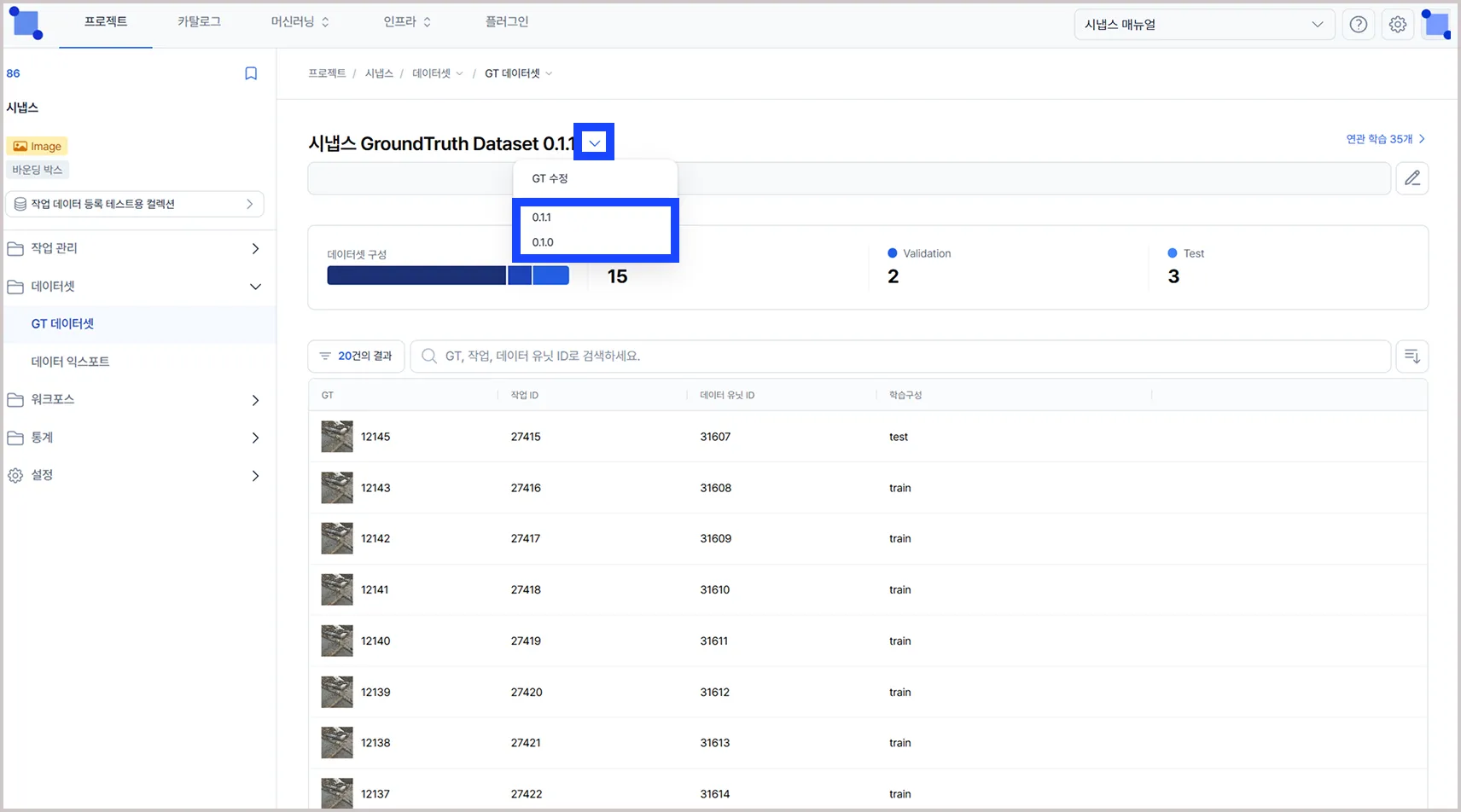
Task: Bookmark project 86 with the bookmark icon
Action: (x=251, y=73)
